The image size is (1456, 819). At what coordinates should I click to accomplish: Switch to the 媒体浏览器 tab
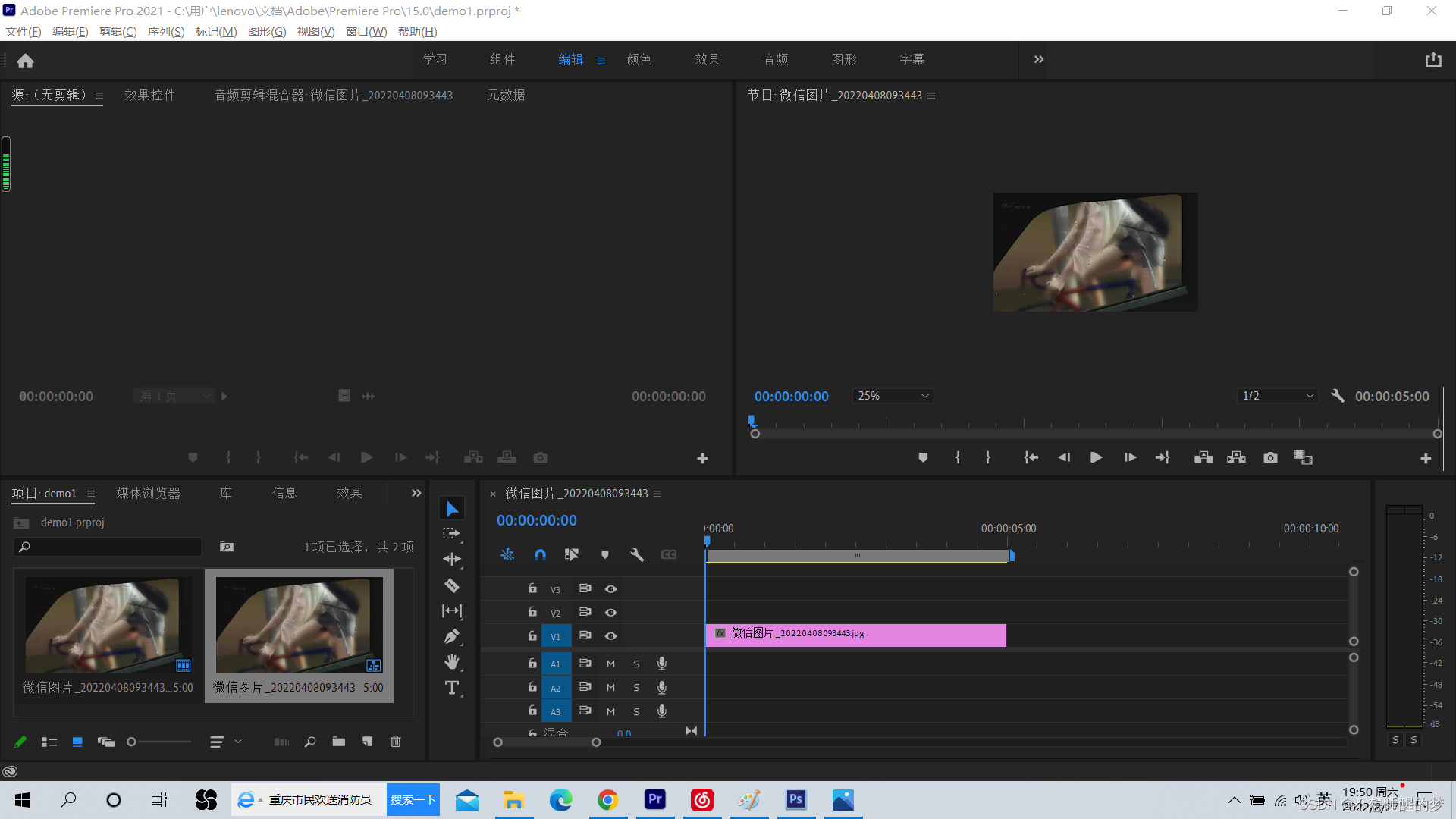click(149, 494)
